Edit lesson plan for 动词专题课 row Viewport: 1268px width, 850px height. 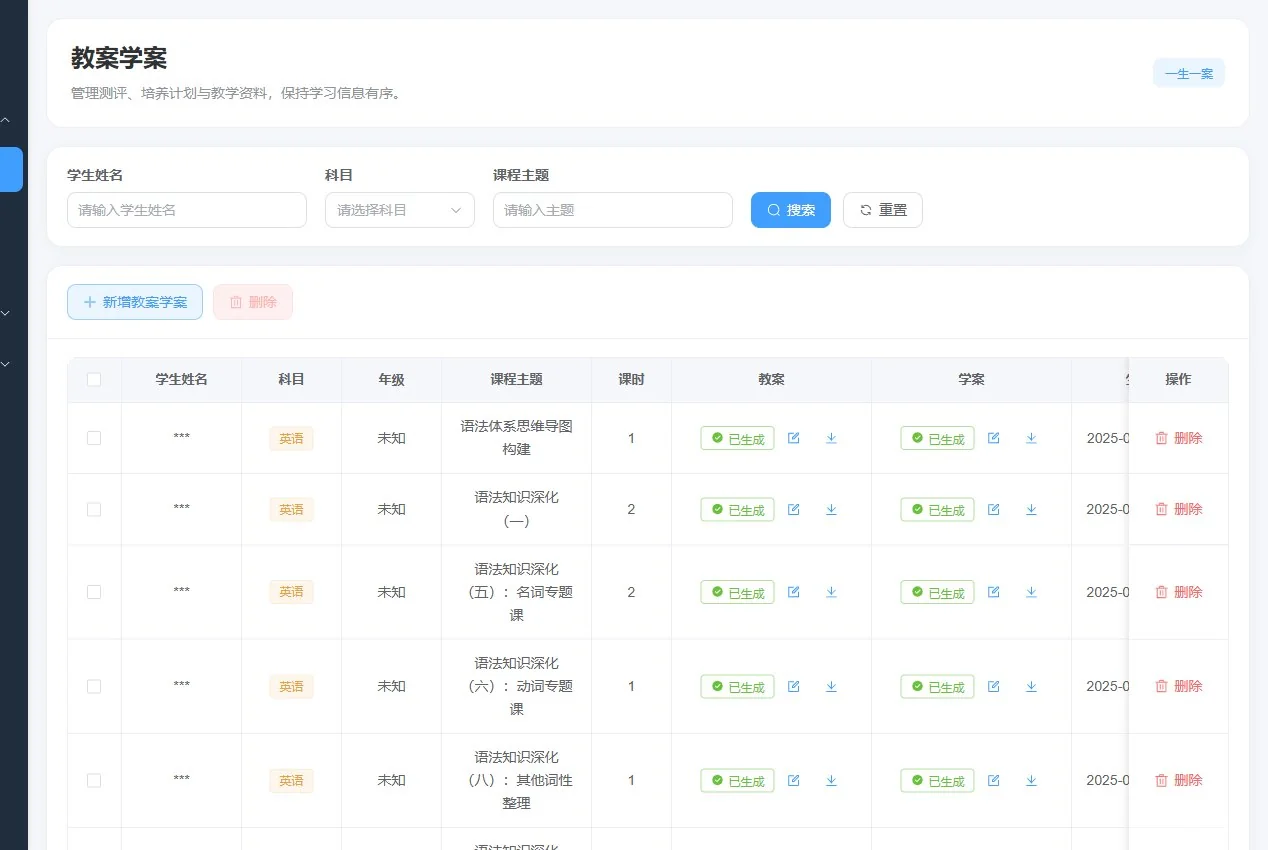coord(794,686)
